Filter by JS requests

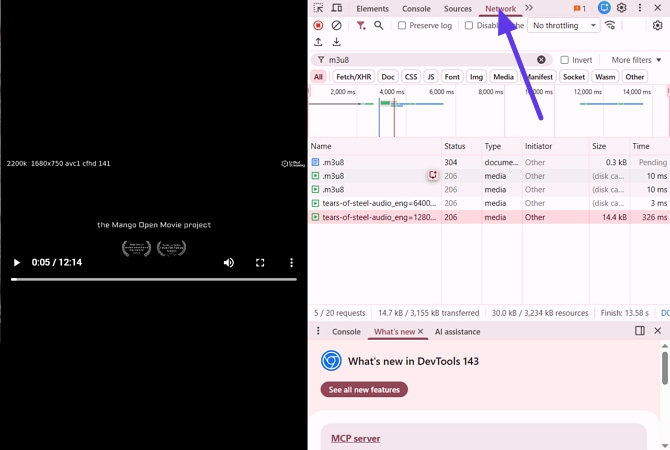(431, 77)
